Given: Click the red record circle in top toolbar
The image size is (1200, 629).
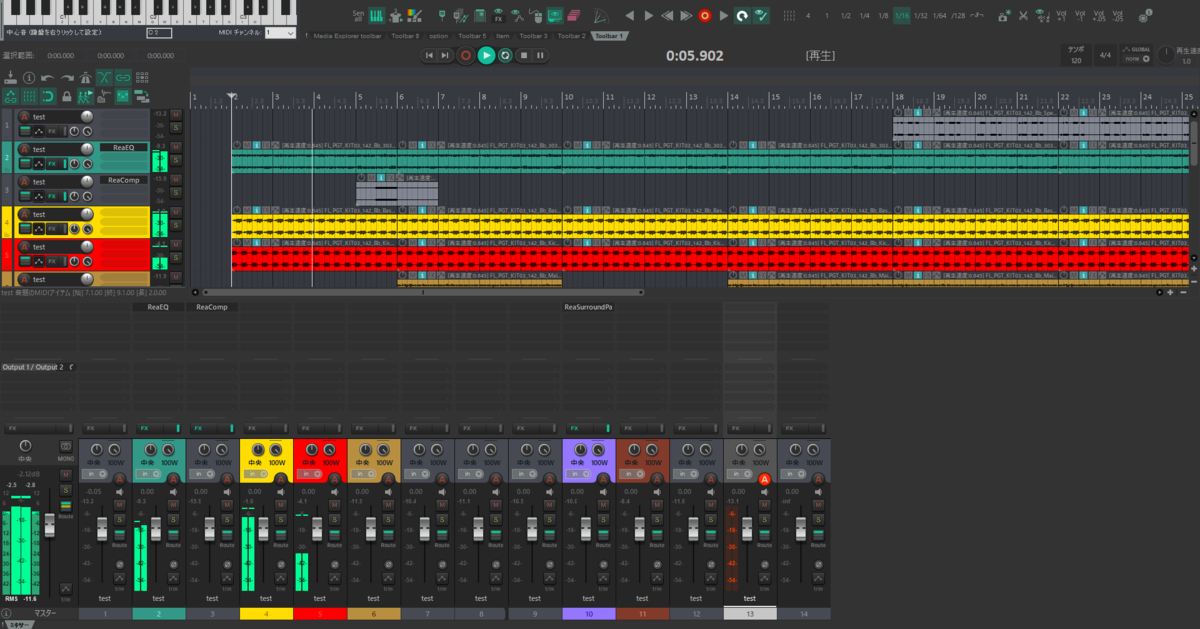Looking at the screenshot, I should pyautogui.click(x=705, y=16).
